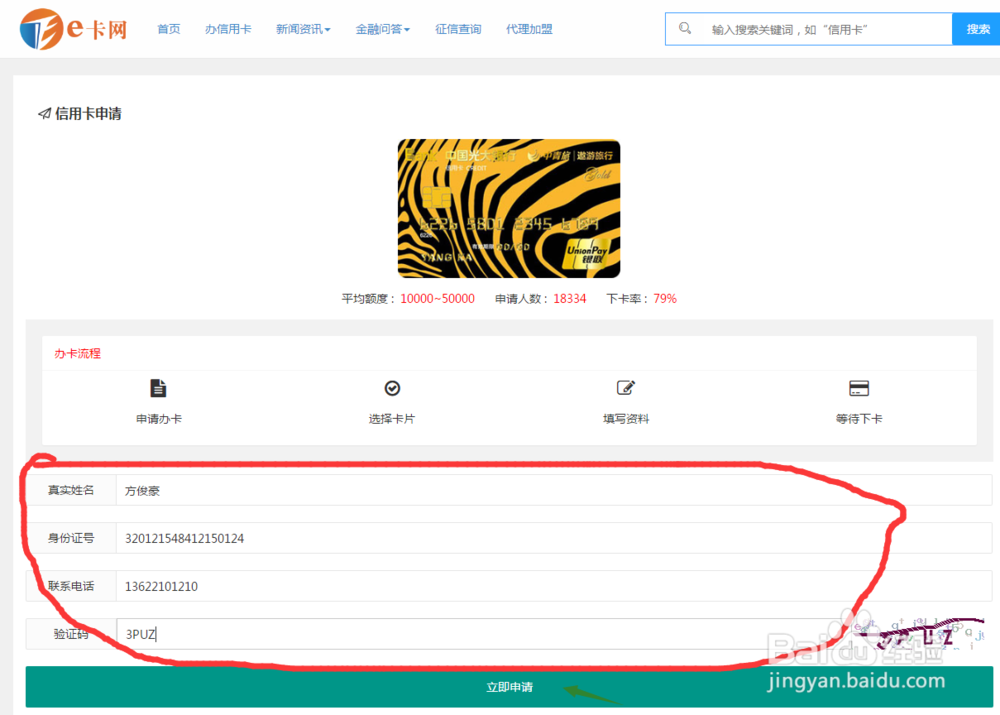
Task: Click the 等待下卡 step label
Action: click(859, 419)
